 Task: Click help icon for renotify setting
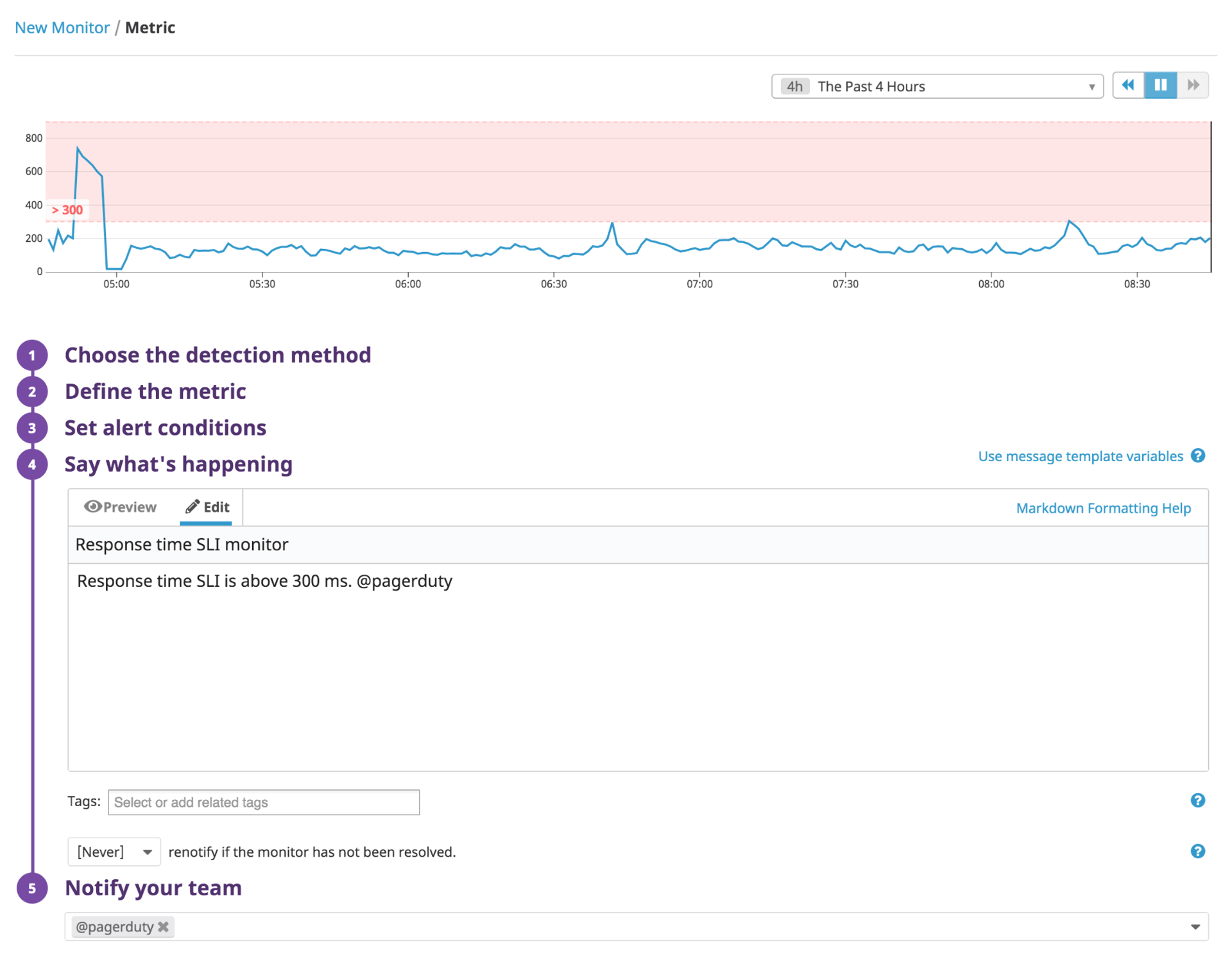pyautogui.click(x=1197, y=851)
